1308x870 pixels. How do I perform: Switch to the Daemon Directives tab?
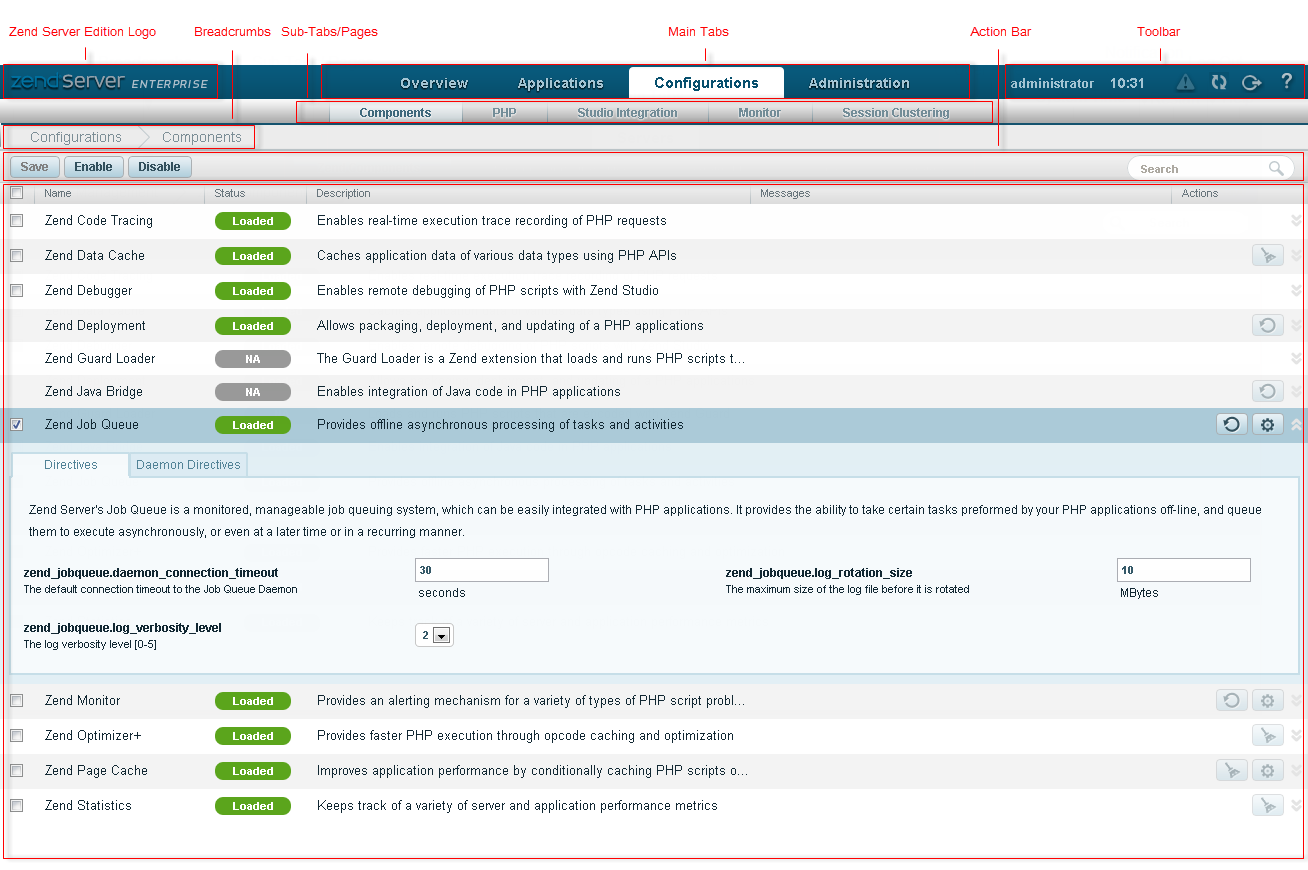[x=188, y=465]
